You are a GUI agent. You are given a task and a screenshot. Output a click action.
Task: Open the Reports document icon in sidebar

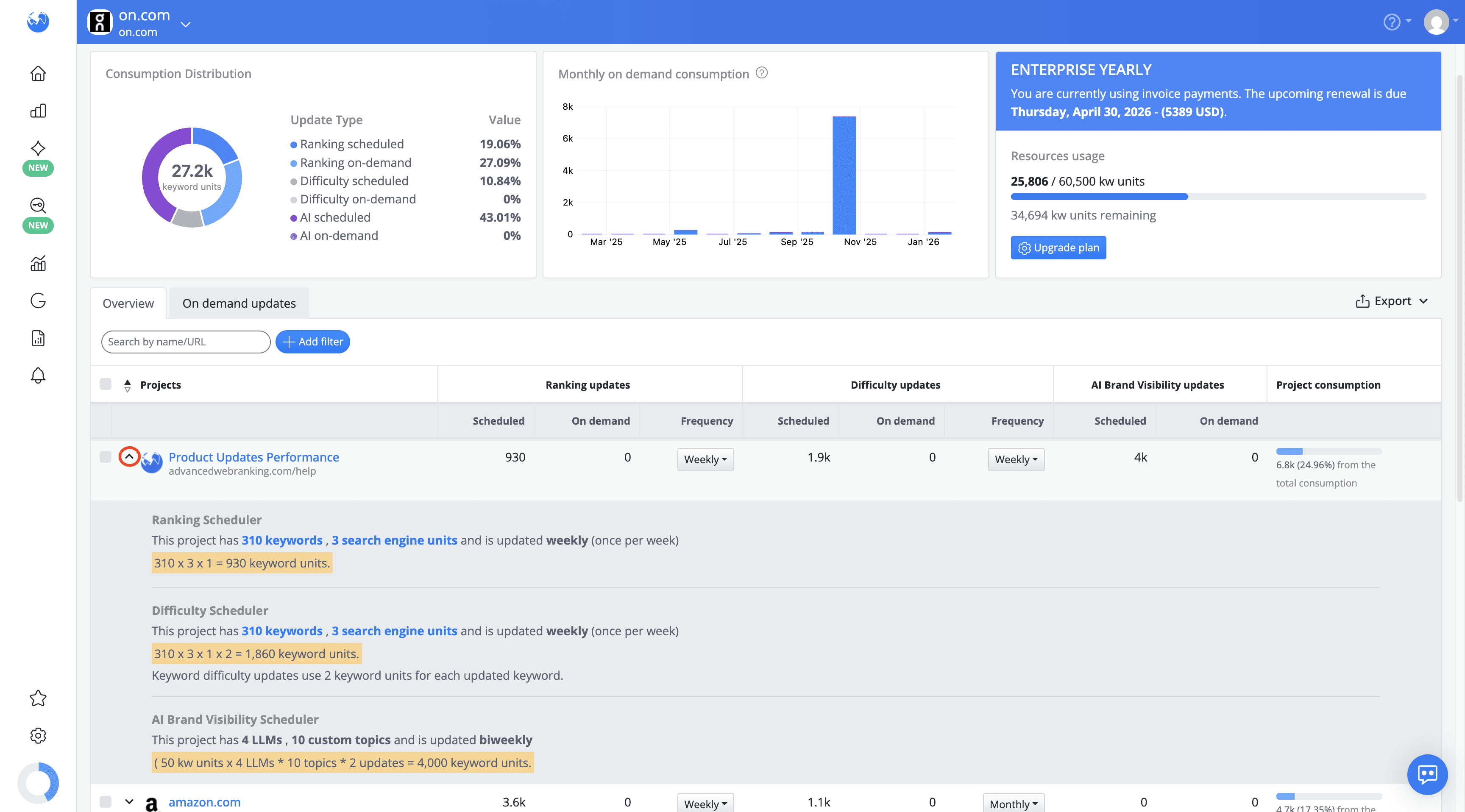(x=38, y=338)
